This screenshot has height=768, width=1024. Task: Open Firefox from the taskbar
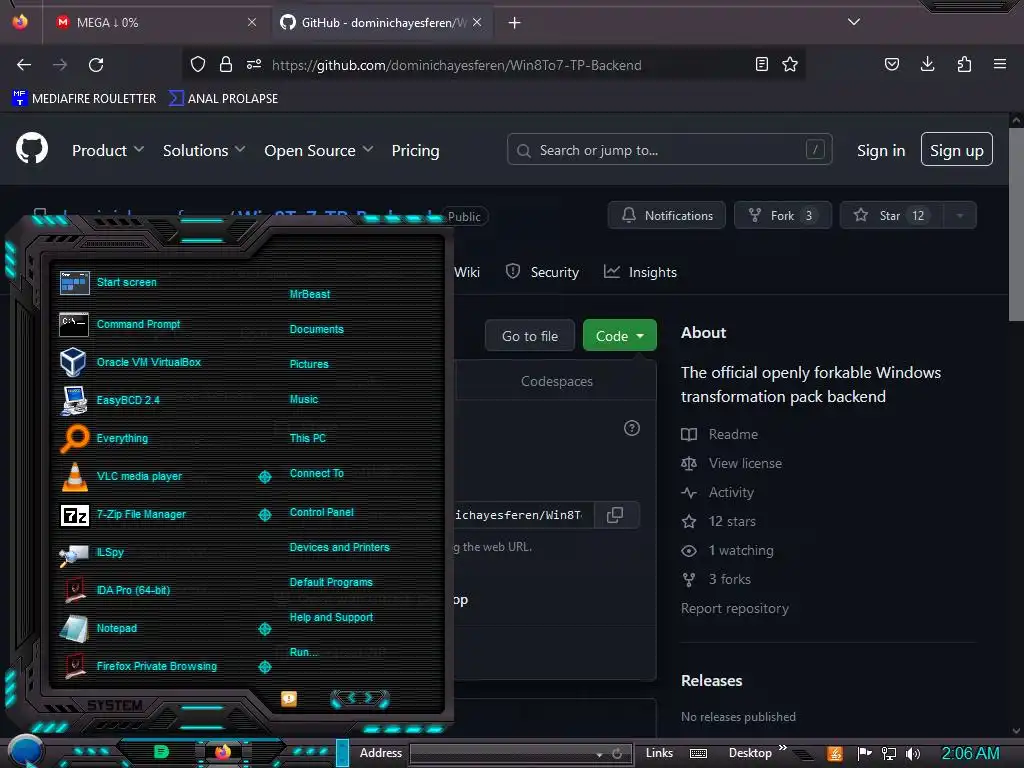click(x=223, y=752)
